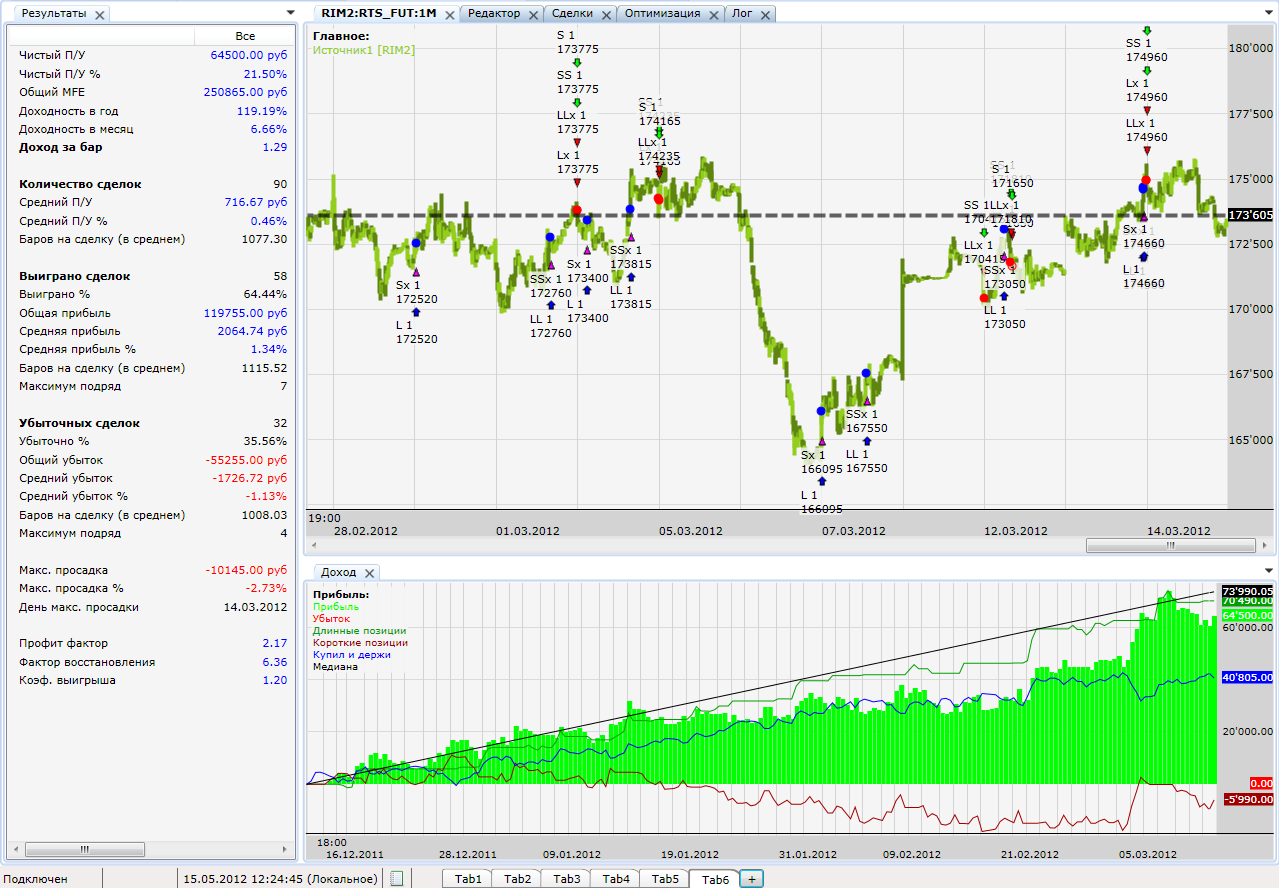The width and height of the screenshot is (1279, 888).
Task: Click the L 1 166095 entry arrow marker
Action: (x=822, y=481)
